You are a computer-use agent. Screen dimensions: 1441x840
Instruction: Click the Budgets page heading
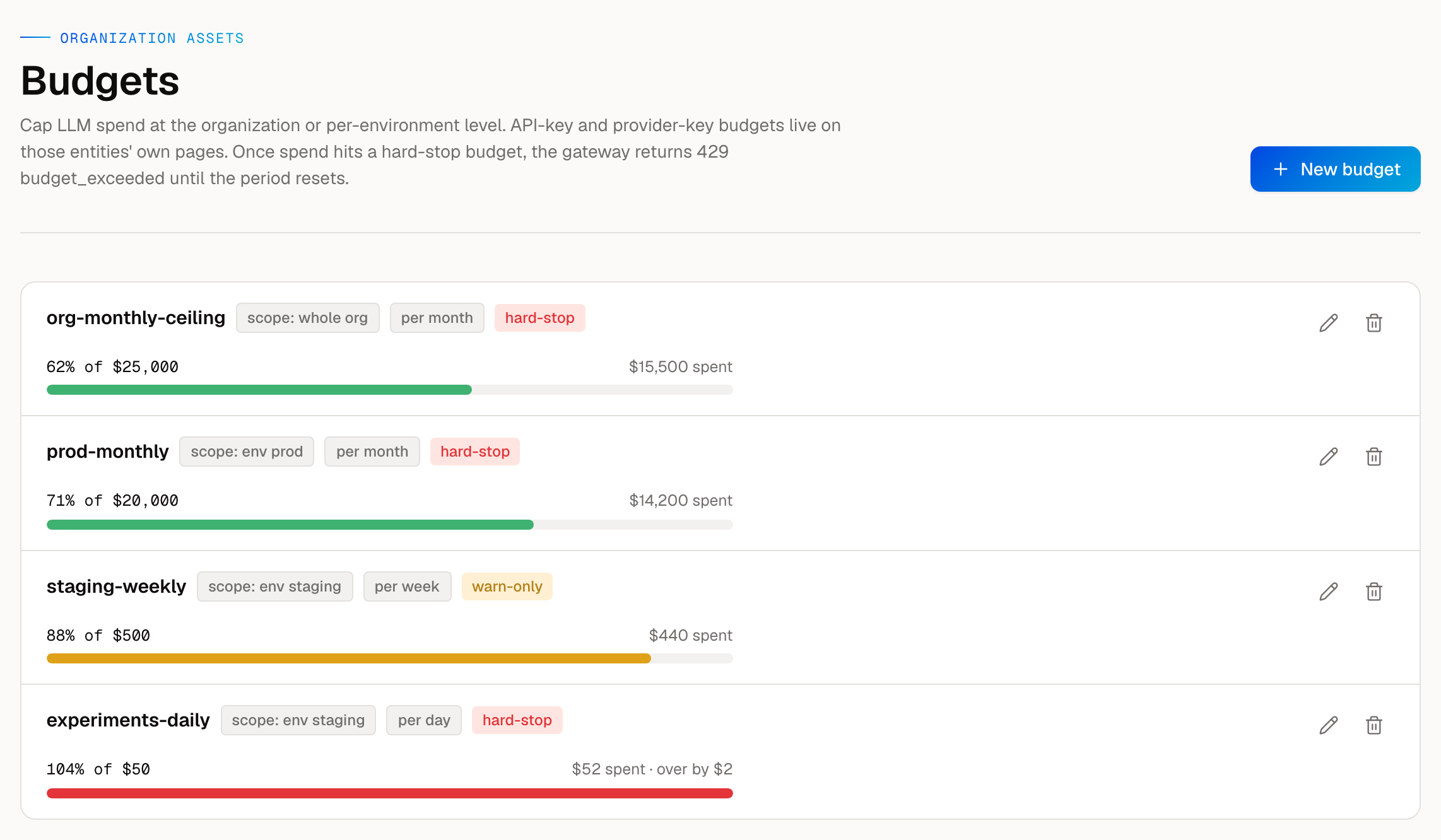pos(100,81)
